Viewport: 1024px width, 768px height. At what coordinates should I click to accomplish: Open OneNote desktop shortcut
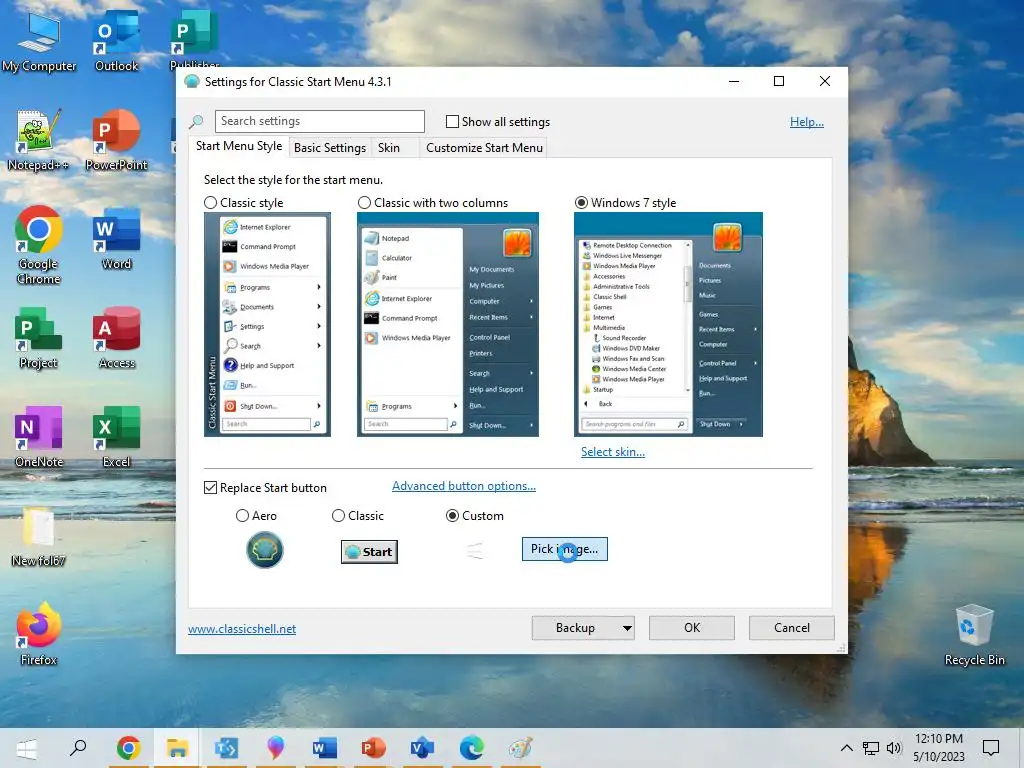(x=39, y=436)
